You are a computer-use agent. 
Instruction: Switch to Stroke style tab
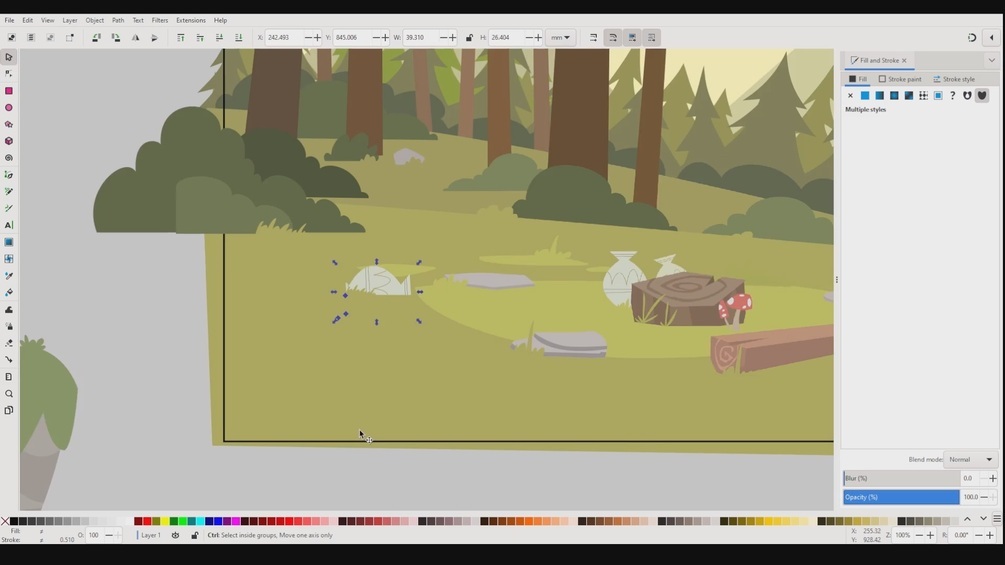pyautogui.click(x=954, y=79)
